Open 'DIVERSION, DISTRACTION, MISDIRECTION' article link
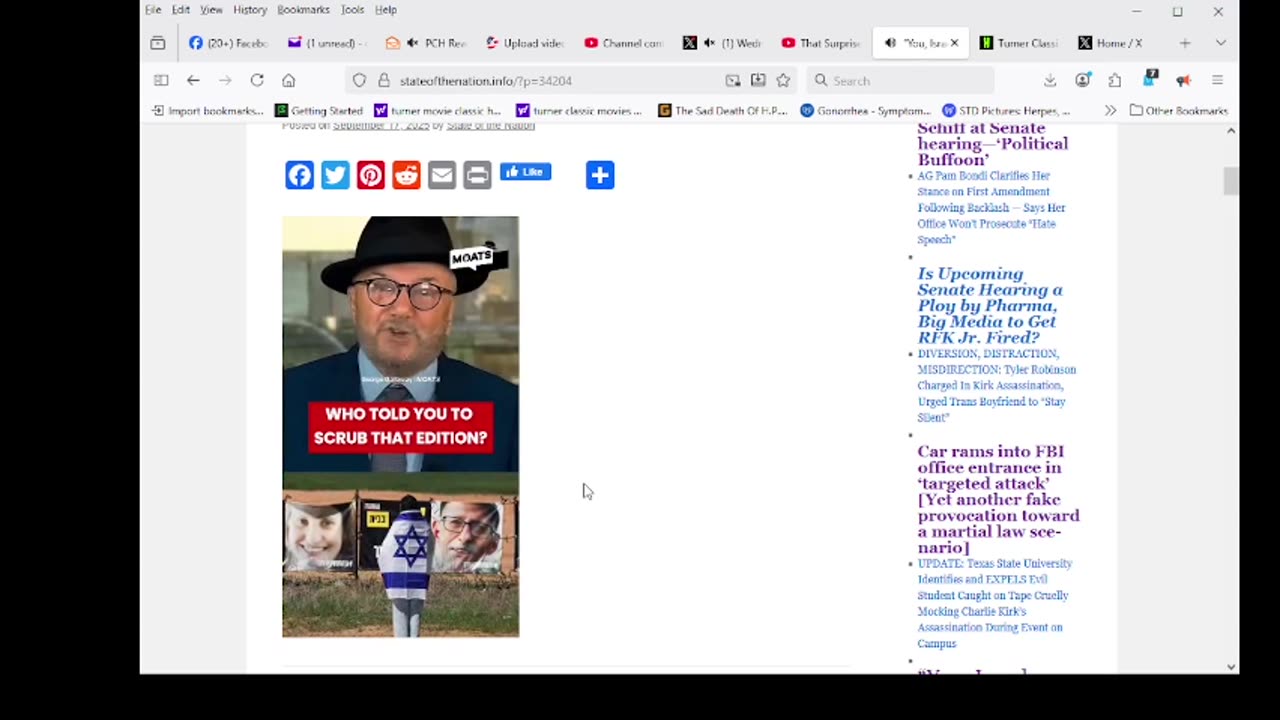Viewport: 1280px width, 720px height. click(997, 386)
